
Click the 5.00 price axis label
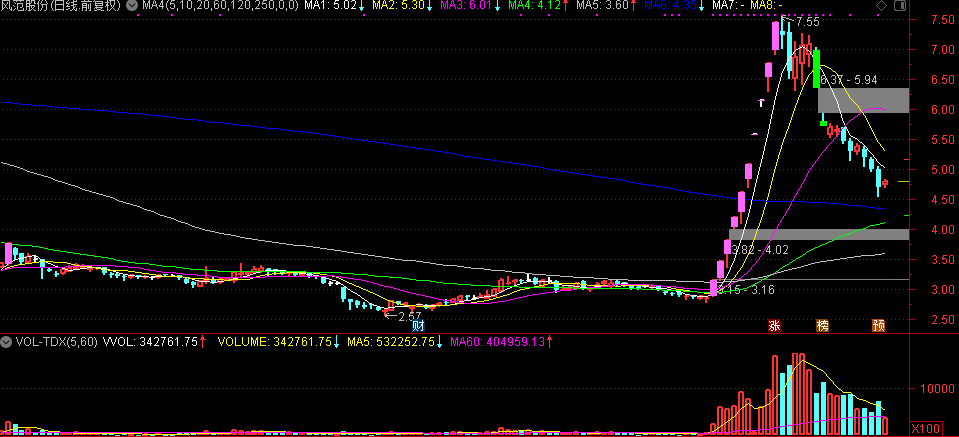[x=942, y=170]
